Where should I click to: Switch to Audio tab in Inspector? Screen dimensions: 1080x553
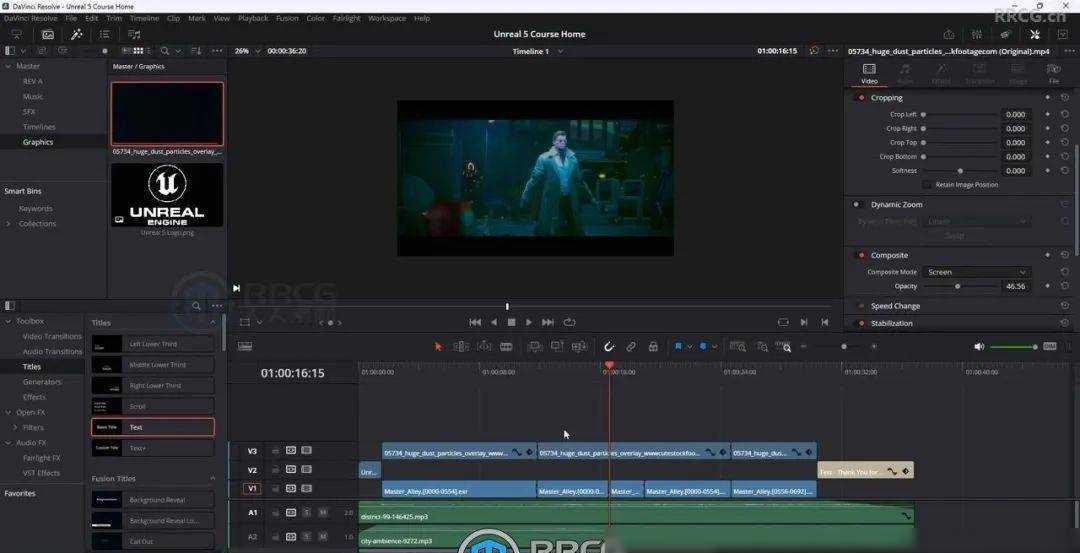click(x=905, y=74)
